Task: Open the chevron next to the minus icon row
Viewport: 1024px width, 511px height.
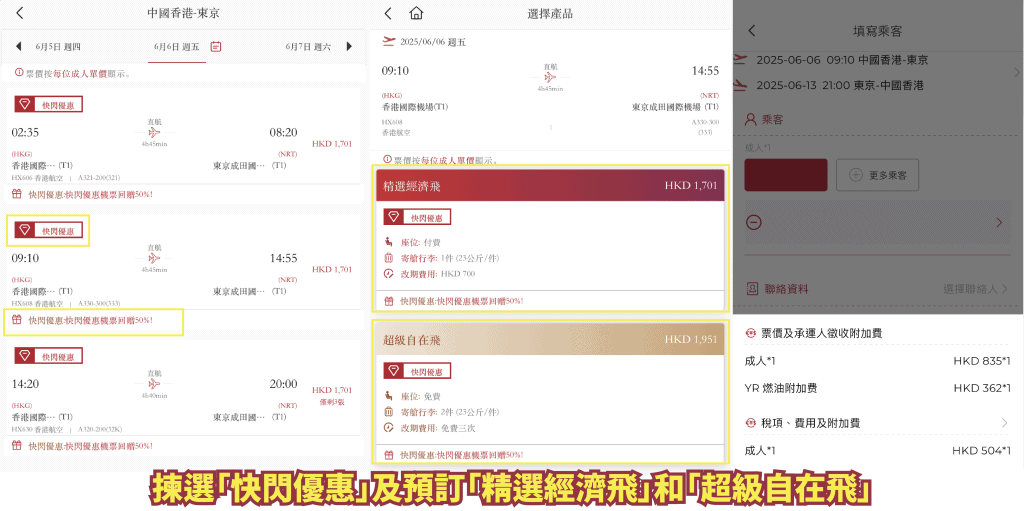Action: coord(998,222)
